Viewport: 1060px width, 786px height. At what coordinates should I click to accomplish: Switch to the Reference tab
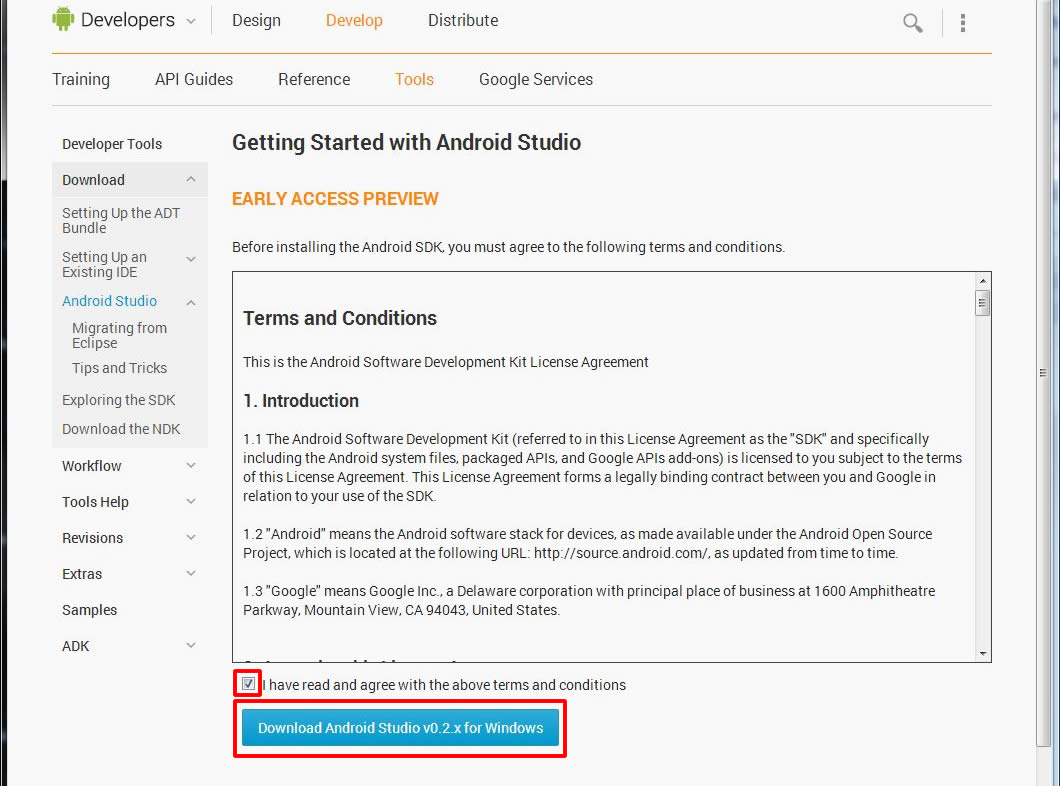(314, 79)
